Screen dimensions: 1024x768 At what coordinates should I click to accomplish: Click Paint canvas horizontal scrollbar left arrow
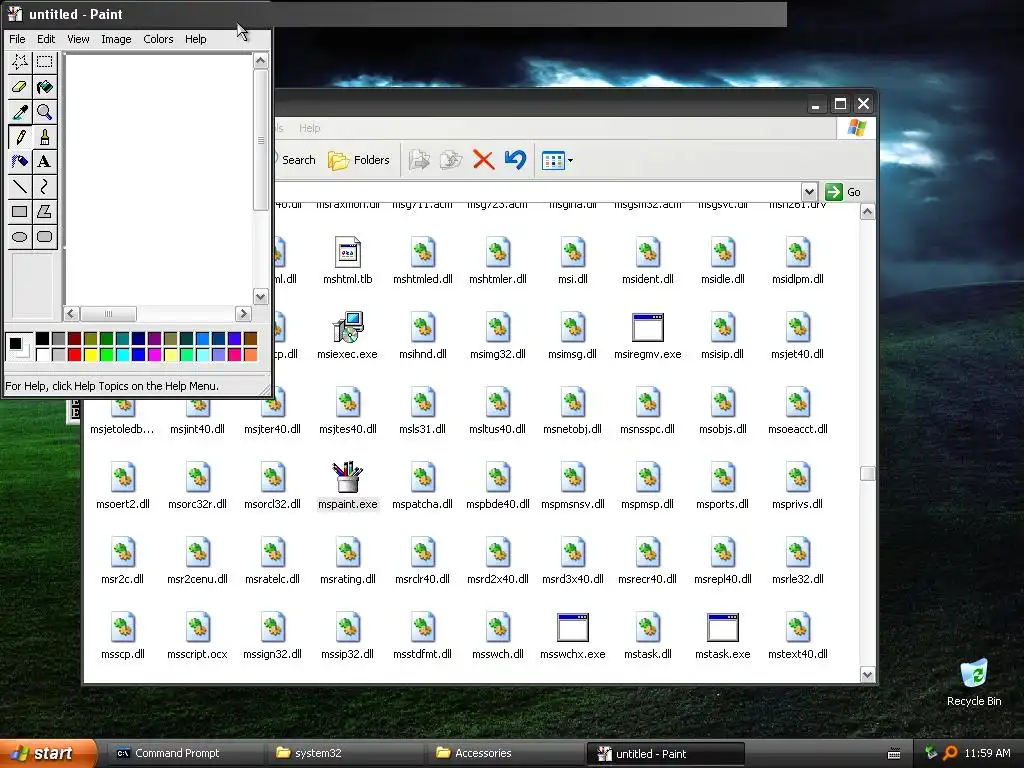[x=71, y=313]
